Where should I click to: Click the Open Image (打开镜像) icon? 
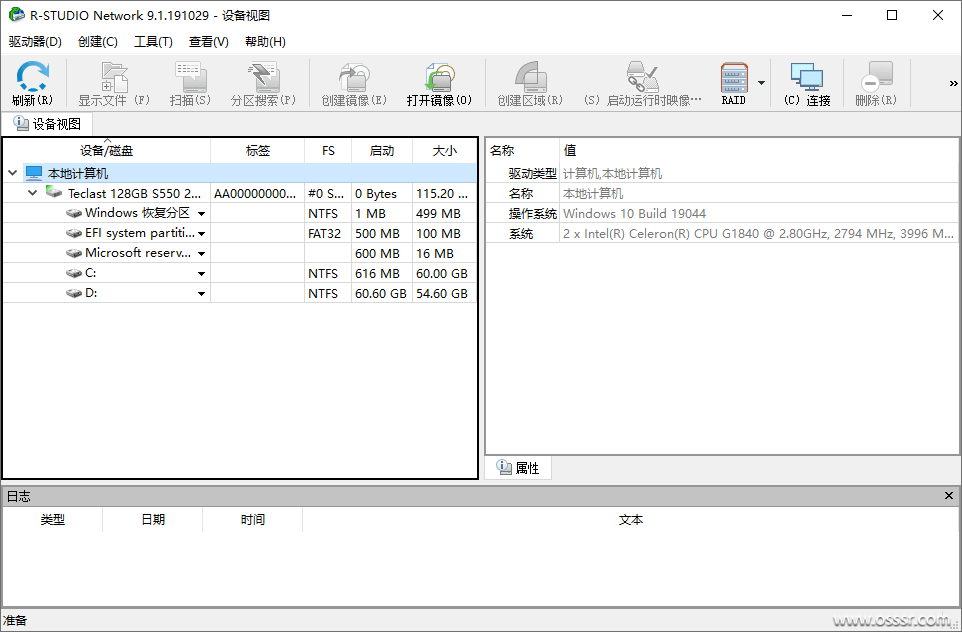click(x=439, y=77)
